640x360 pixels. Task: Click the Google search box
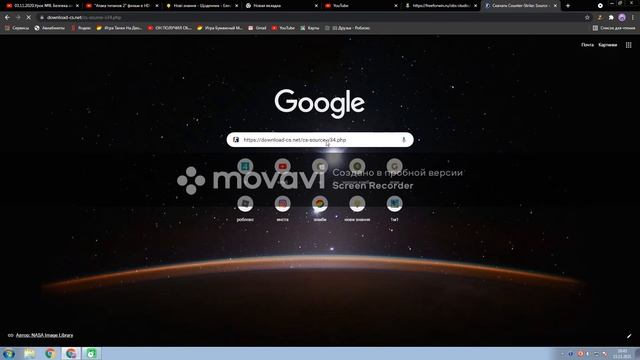pos(320,140)
